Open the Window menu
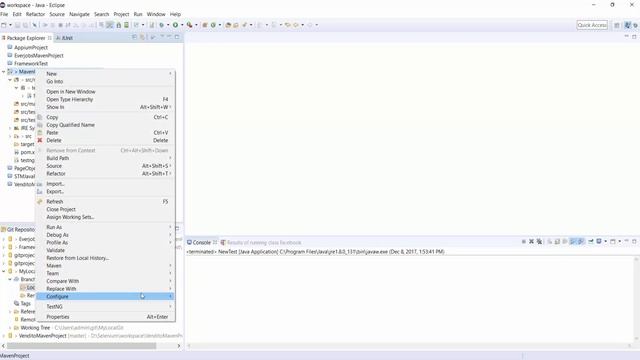The image size is (640, 360). [x=156, y=14]
